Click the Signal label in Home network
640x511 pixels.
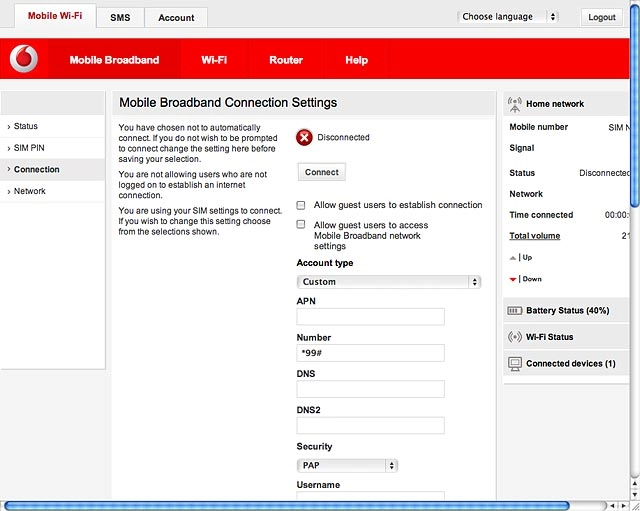click(x=522, y=148)
